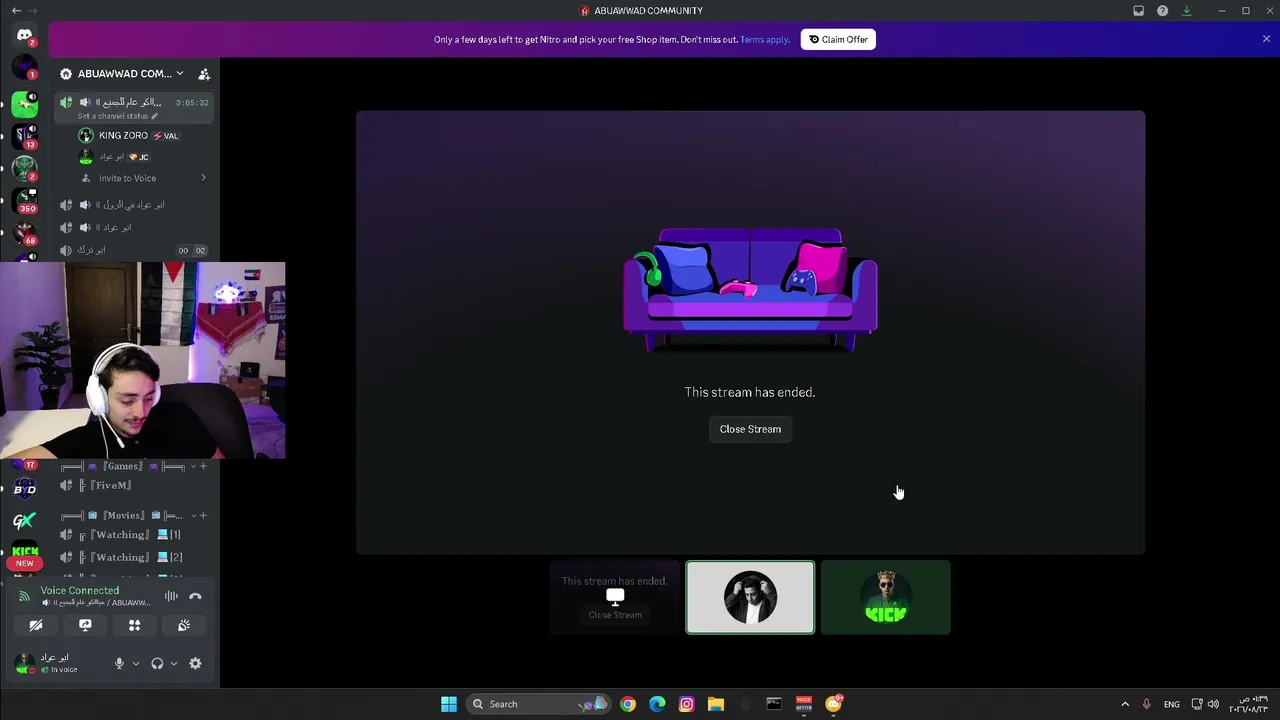1280x720 pixels.
Task: Open the Windows Start menu
Action: point(449,704)
